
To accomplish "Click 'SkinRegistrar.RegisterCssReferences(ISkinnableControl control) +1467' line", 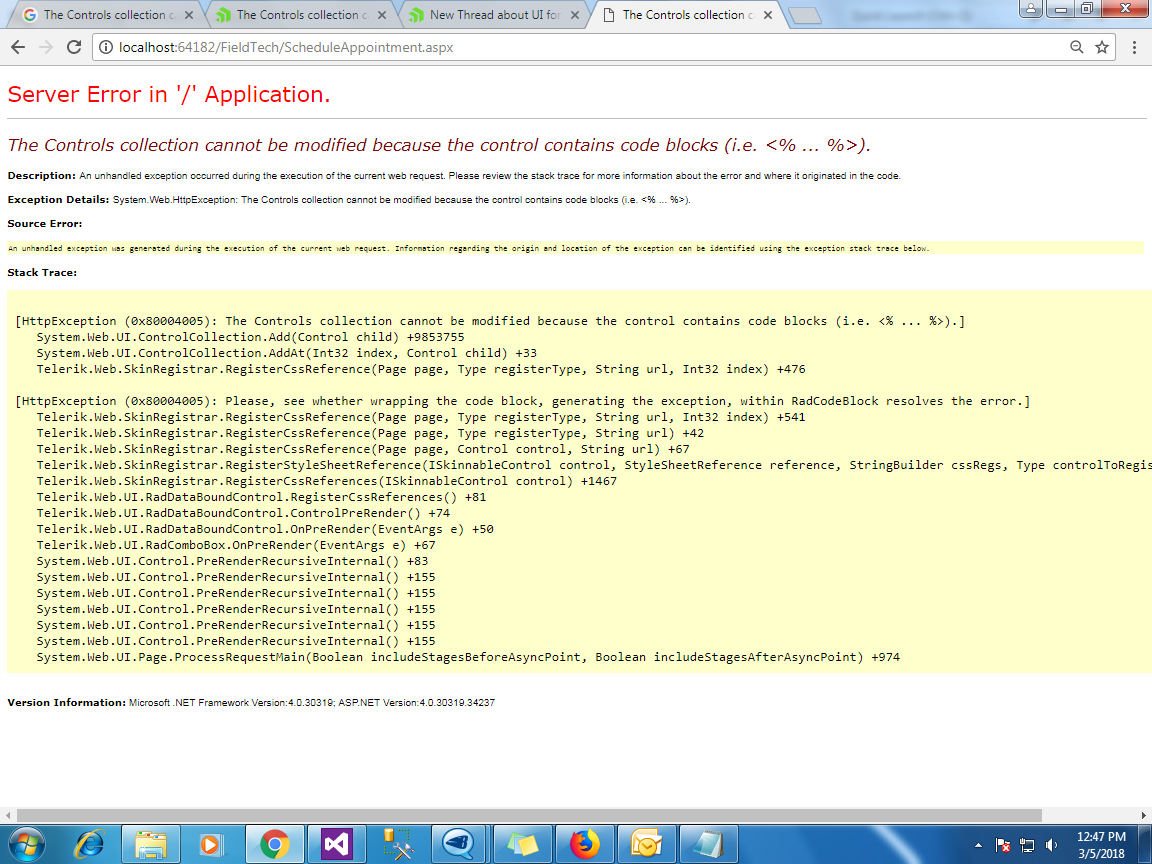I will [x=327, y=481].
